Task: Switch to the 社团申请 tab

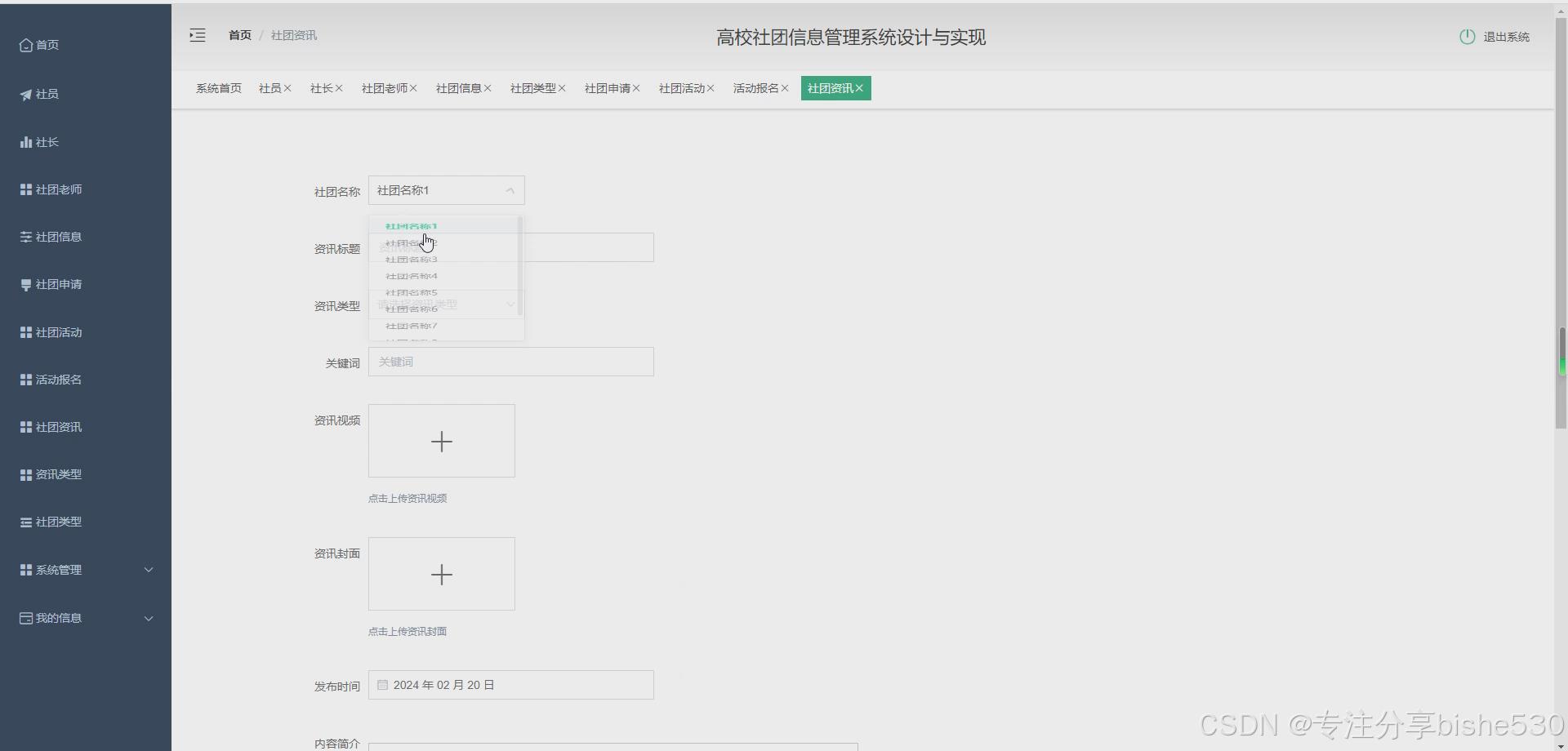Action: (x=608, y=88)
